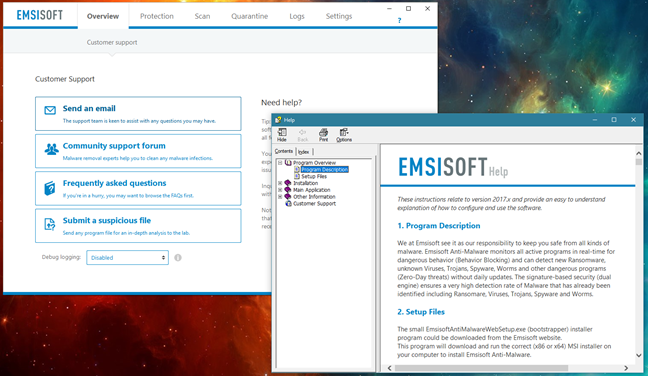
Task: Switch to the Overview tab
Action: (103, 16)
